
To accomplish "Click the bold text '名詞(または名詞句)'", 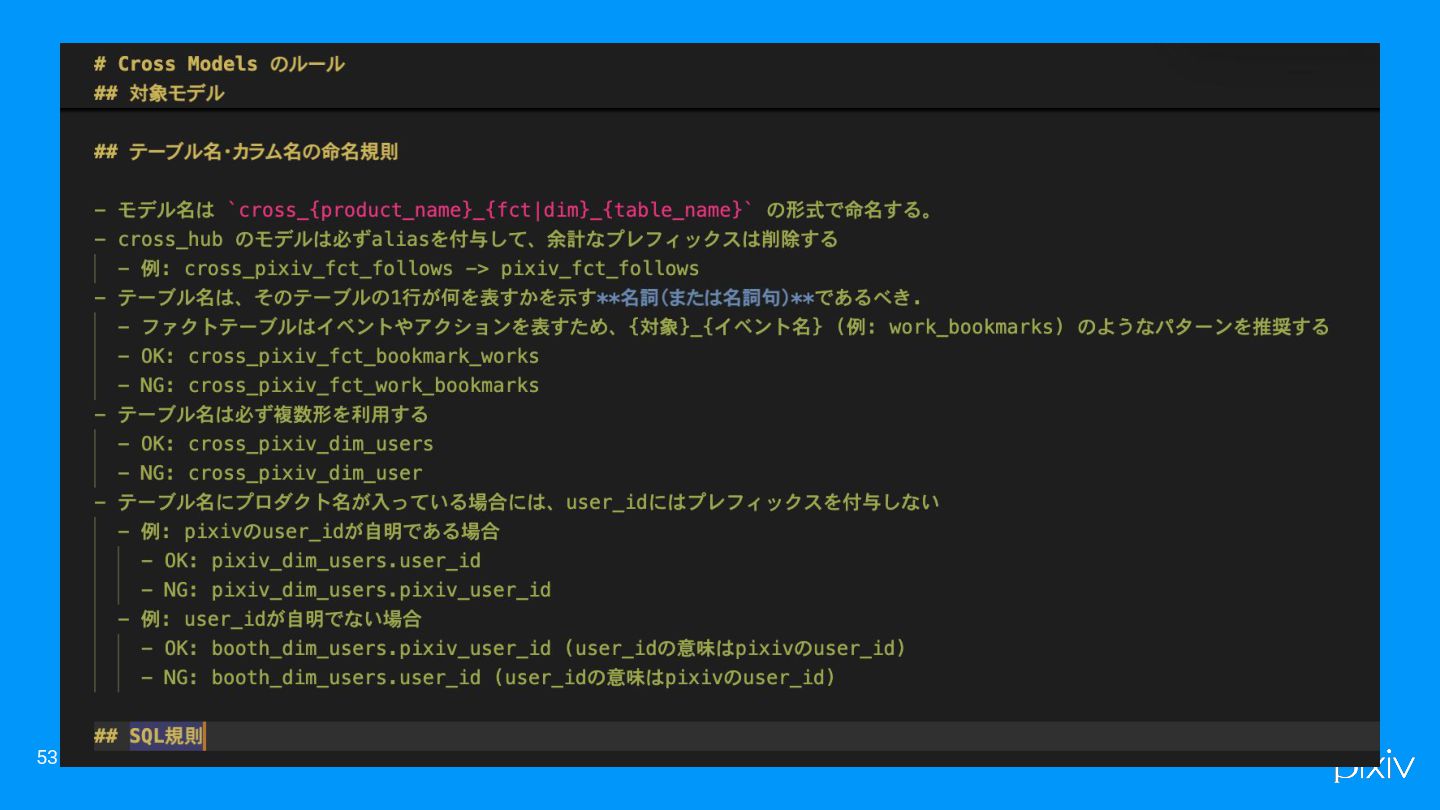I will [706, 298].
